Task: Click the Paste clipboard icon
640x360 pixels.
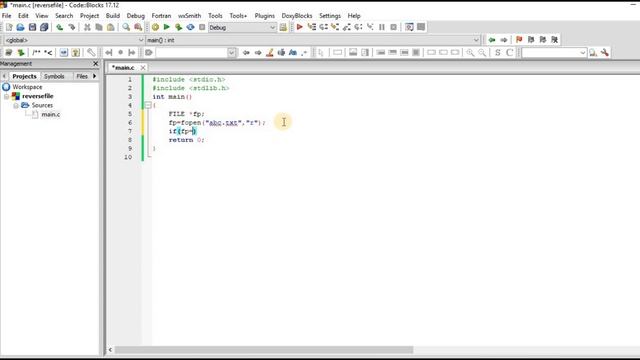Action: tap(111, 27)
